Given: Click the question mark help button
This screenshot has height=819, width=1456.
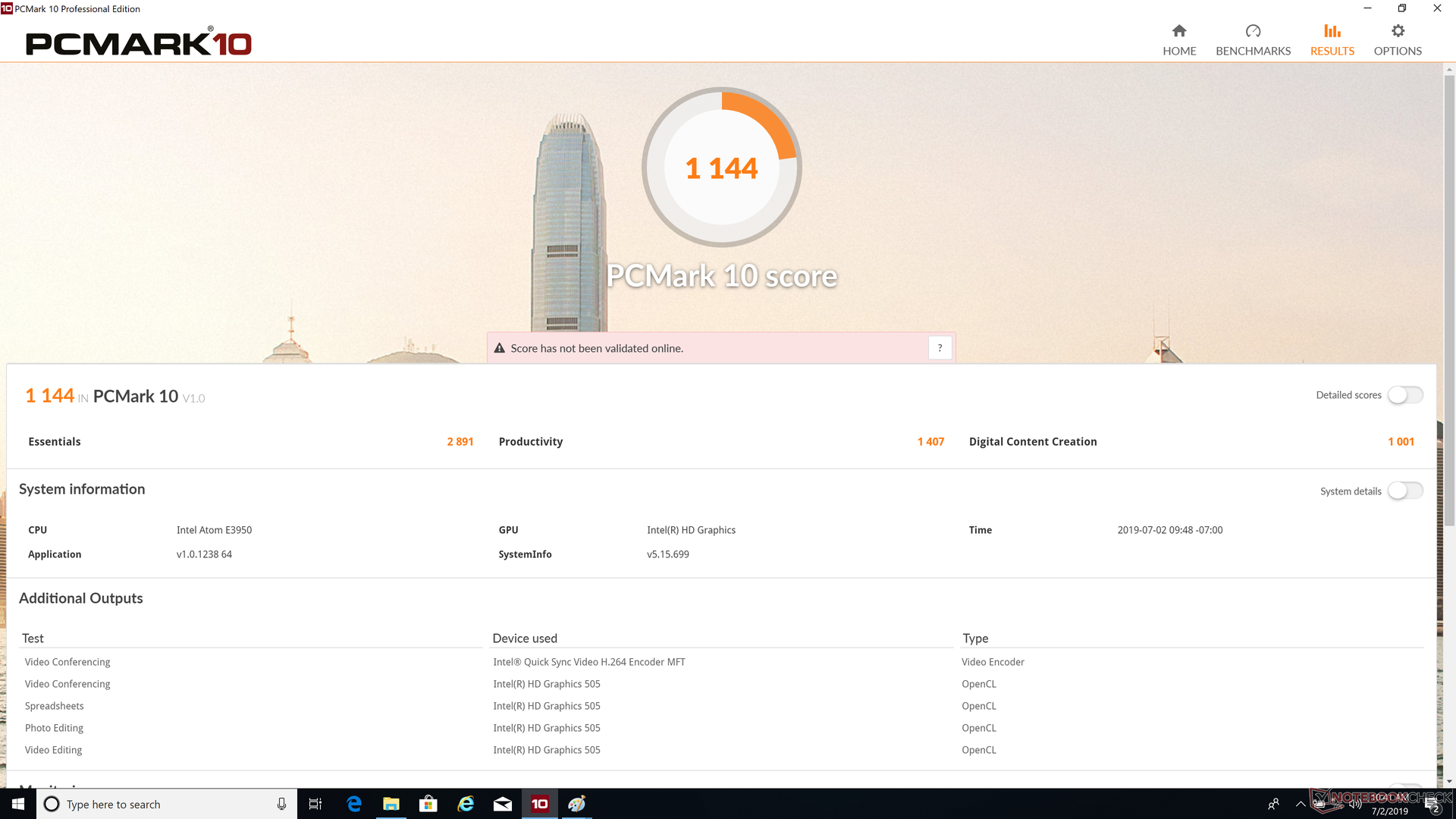Looking at the screenshot, I should 940,348.
